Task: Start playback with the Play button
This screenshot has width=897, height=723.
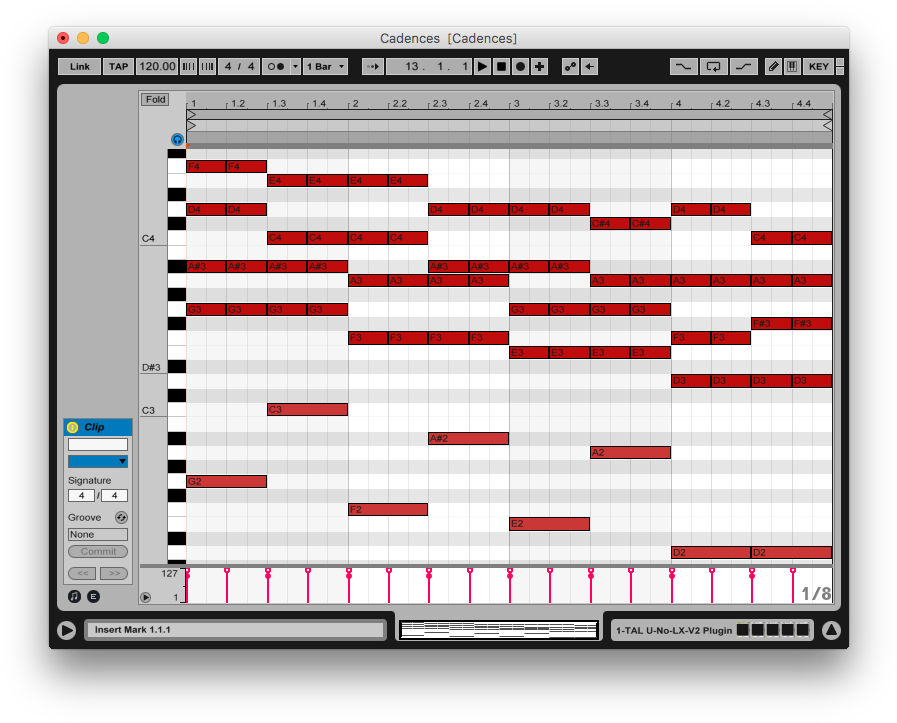Action: pos(482,66)
